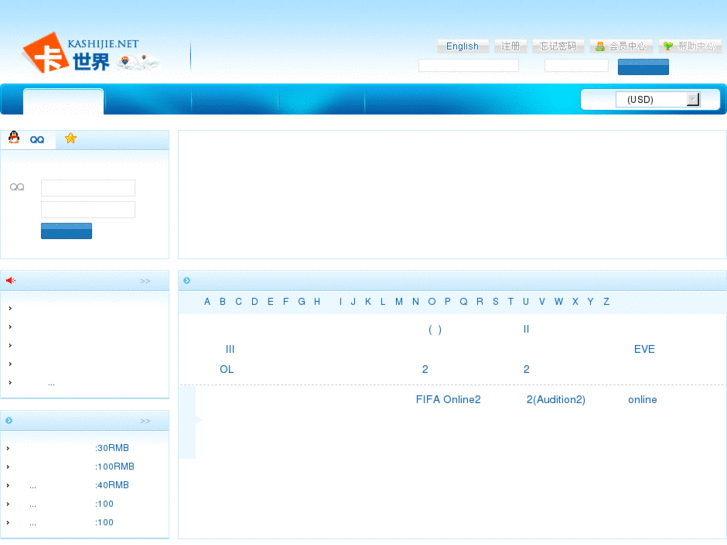Viewport: 727px width, 545px height.
Task: Focus the input field beside the QQ label
Action: (x=88, y=188)
